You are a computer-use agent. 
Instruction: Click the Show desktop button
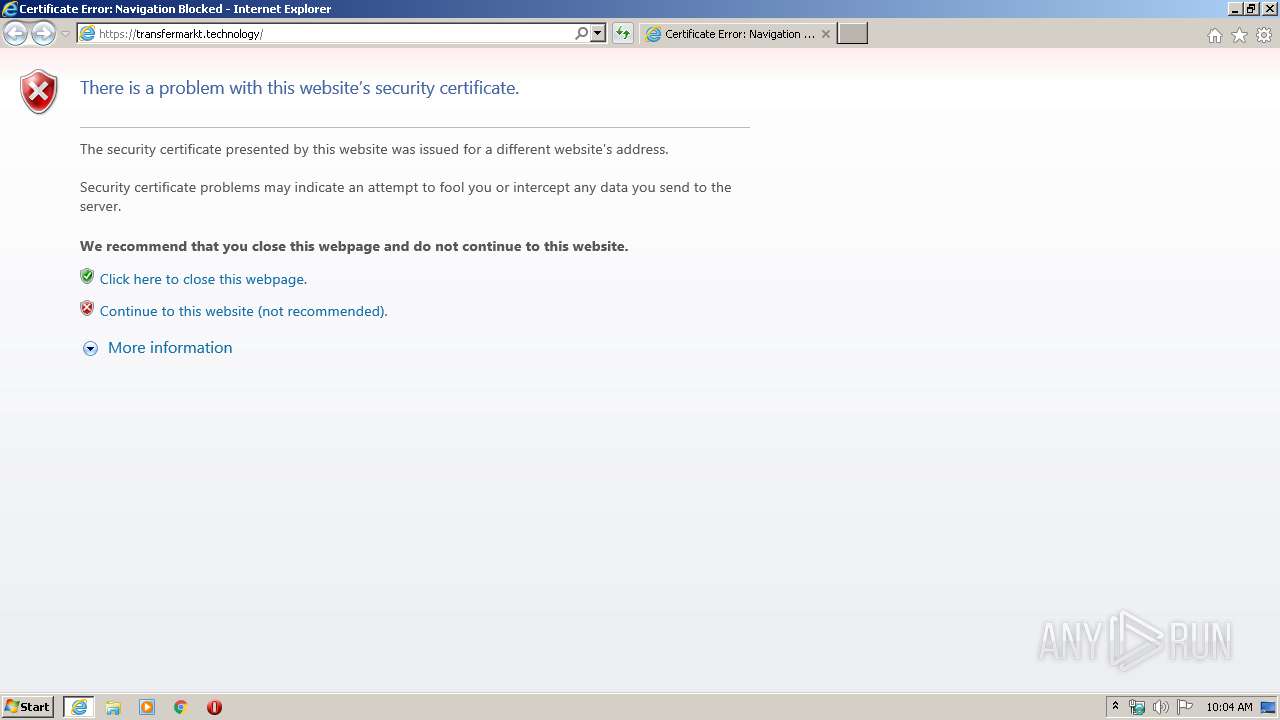click(1269, 707)
